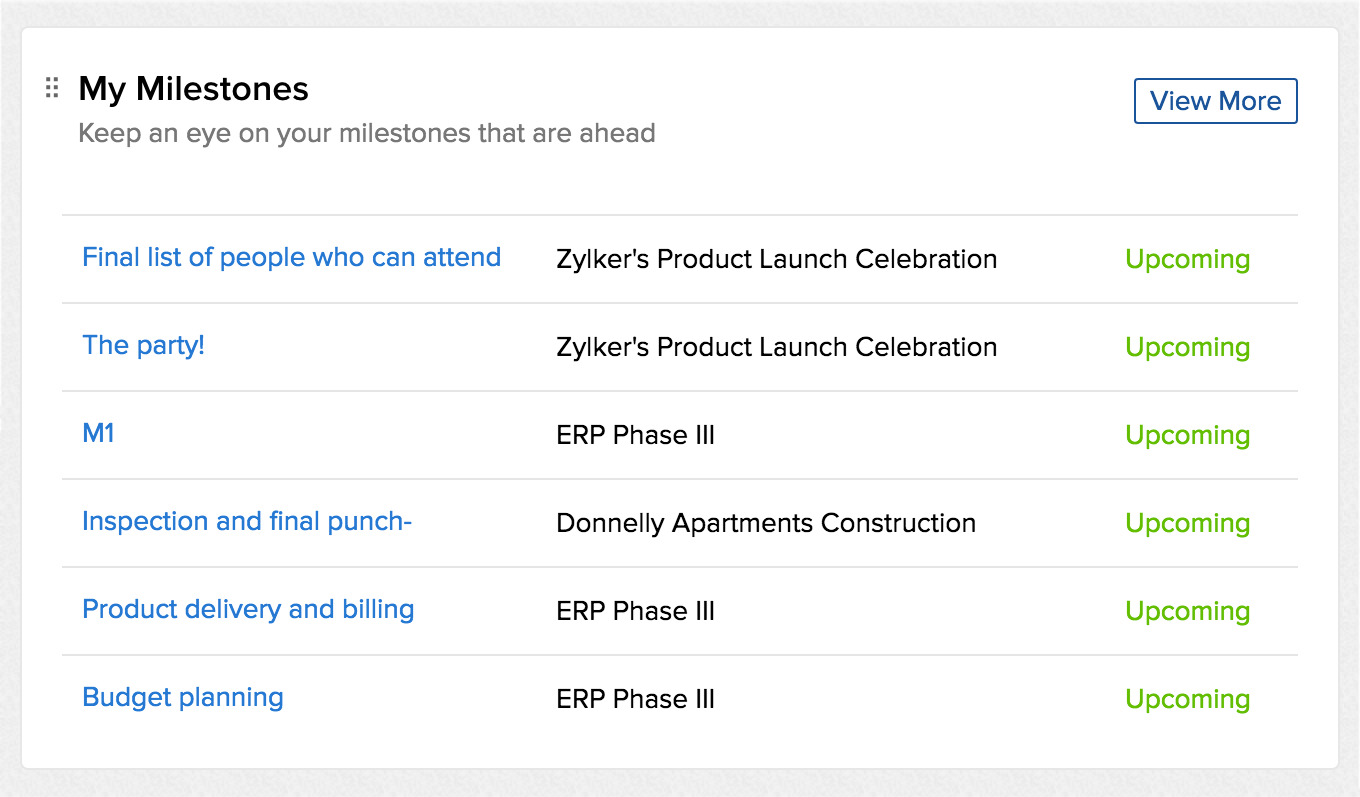Open the View More button
The height and width of the screenshot is (797, 1360).
[x=1215, y=101]
